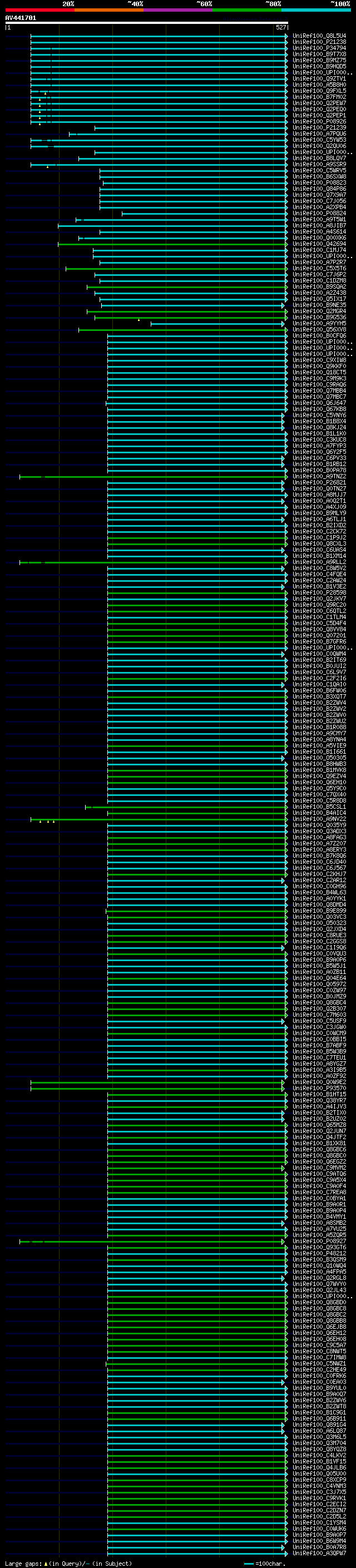
Task: Select hit label UniRef100_Q2PEW7
Action: coord(319,103)
